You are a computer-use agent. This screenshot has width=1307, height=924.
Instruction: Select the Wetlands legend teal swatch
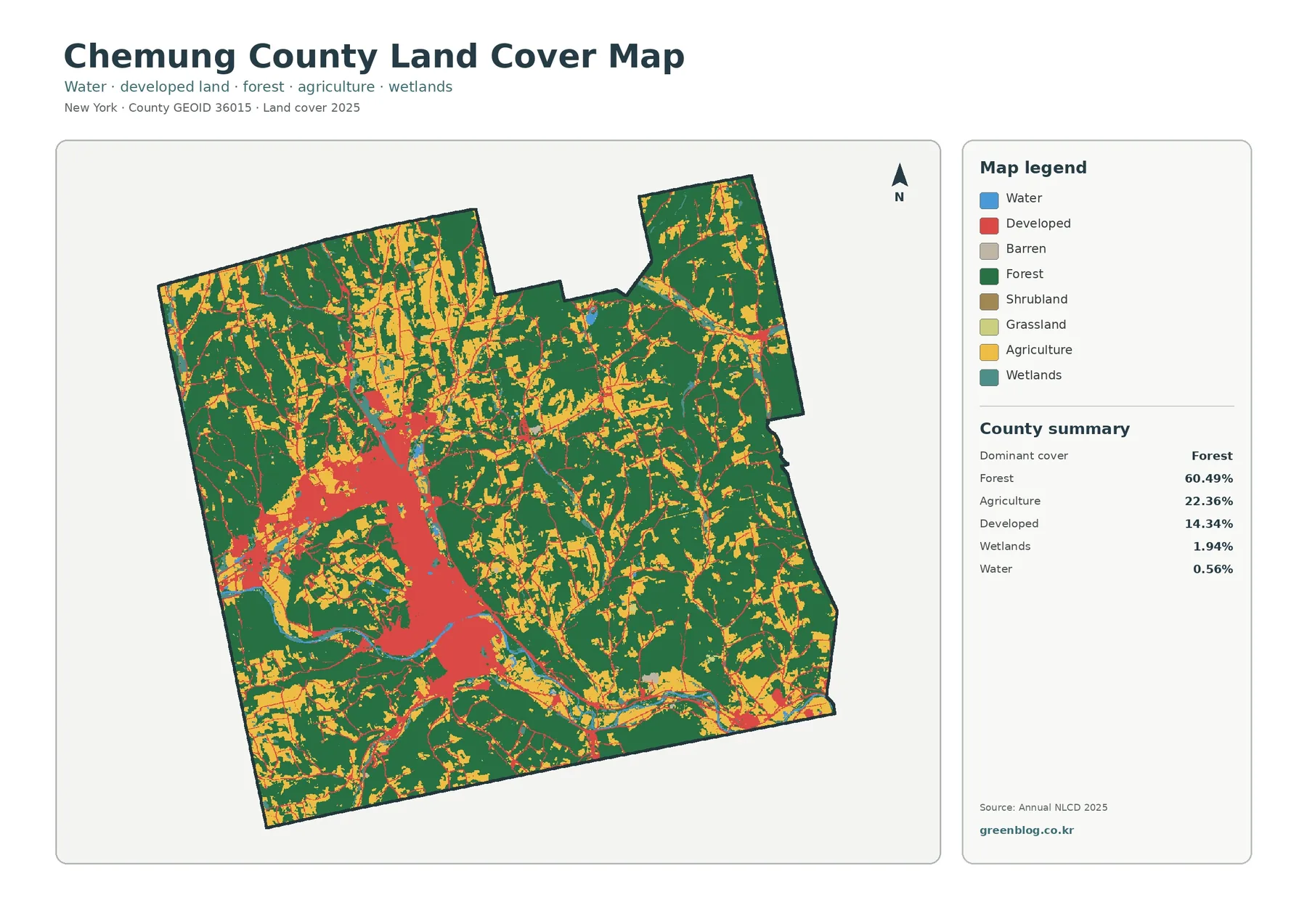[989, 377]
